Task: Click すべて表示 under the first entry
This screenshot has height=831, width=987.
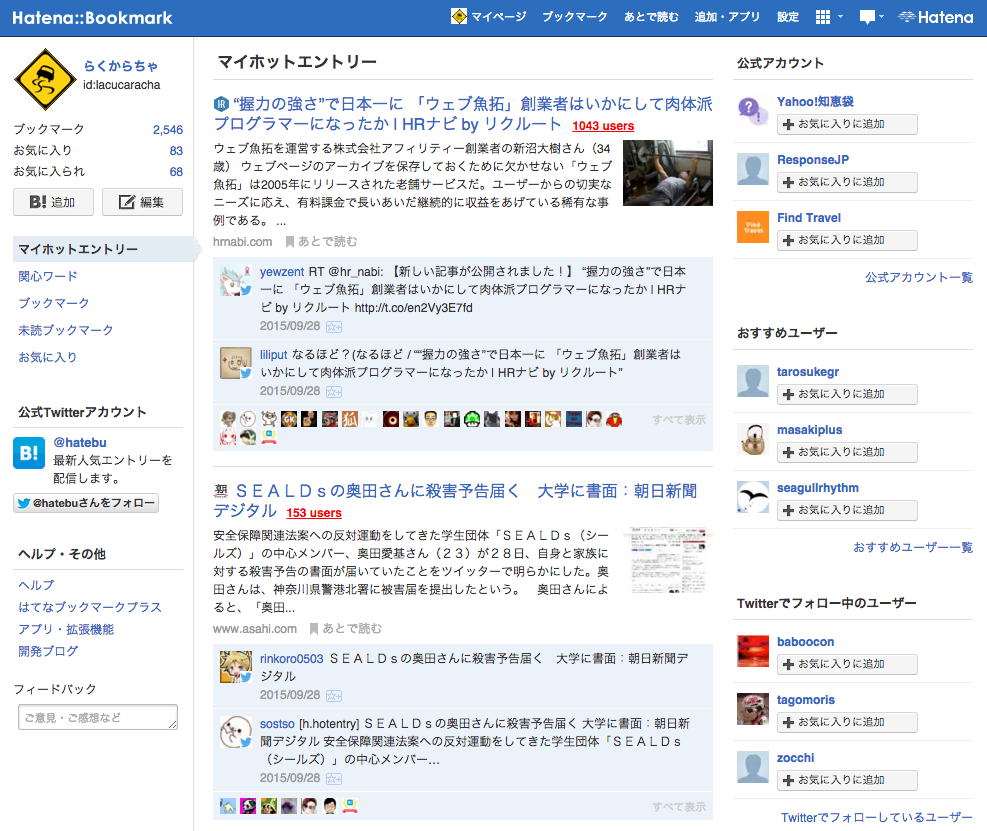Action: (x=679, y=420)
